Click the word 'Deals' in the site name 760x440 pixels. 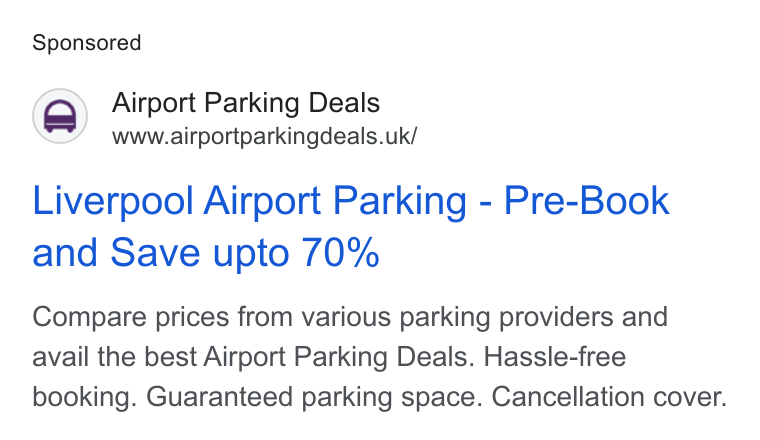(344, 103)
